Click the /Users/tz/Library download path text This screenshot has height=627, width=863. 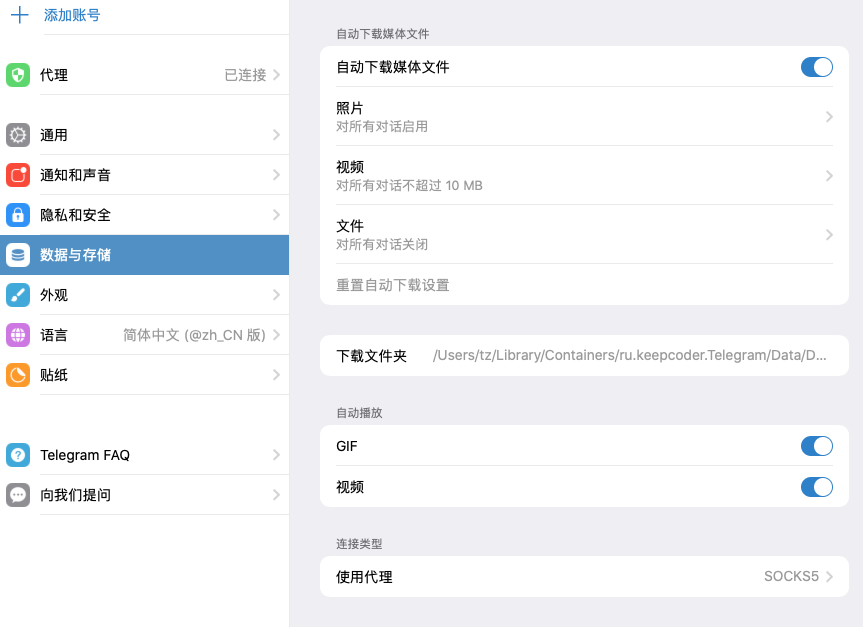coord(630,356)
